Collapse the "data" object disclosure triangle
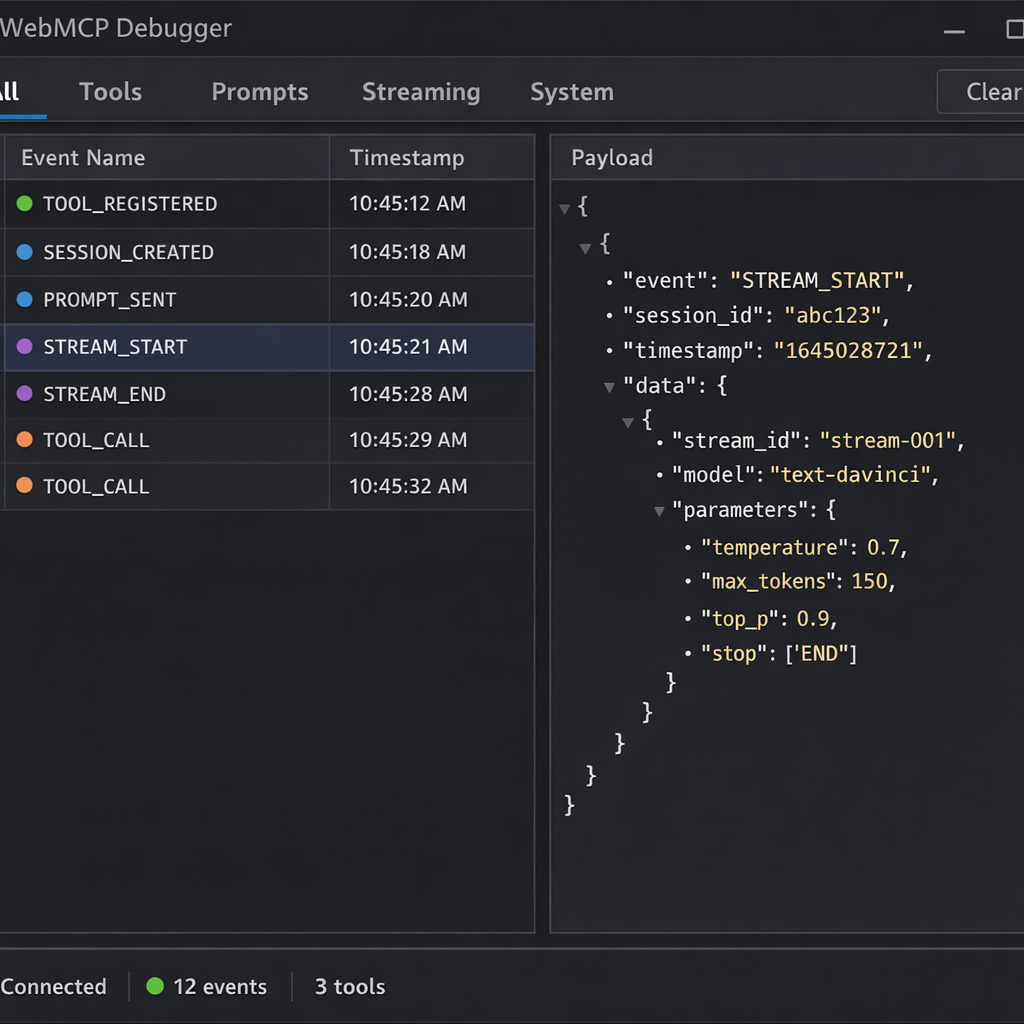 [609, 385]
